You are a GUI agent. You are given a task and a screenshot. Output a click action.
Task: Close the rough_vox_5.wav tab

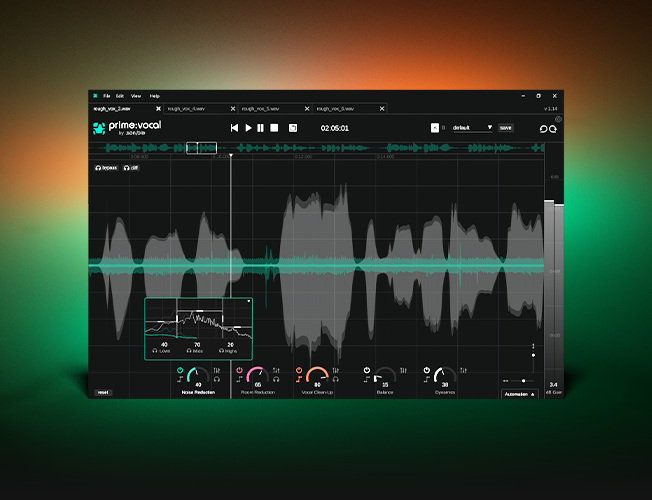pyautogui.click(x=307, y=109)
